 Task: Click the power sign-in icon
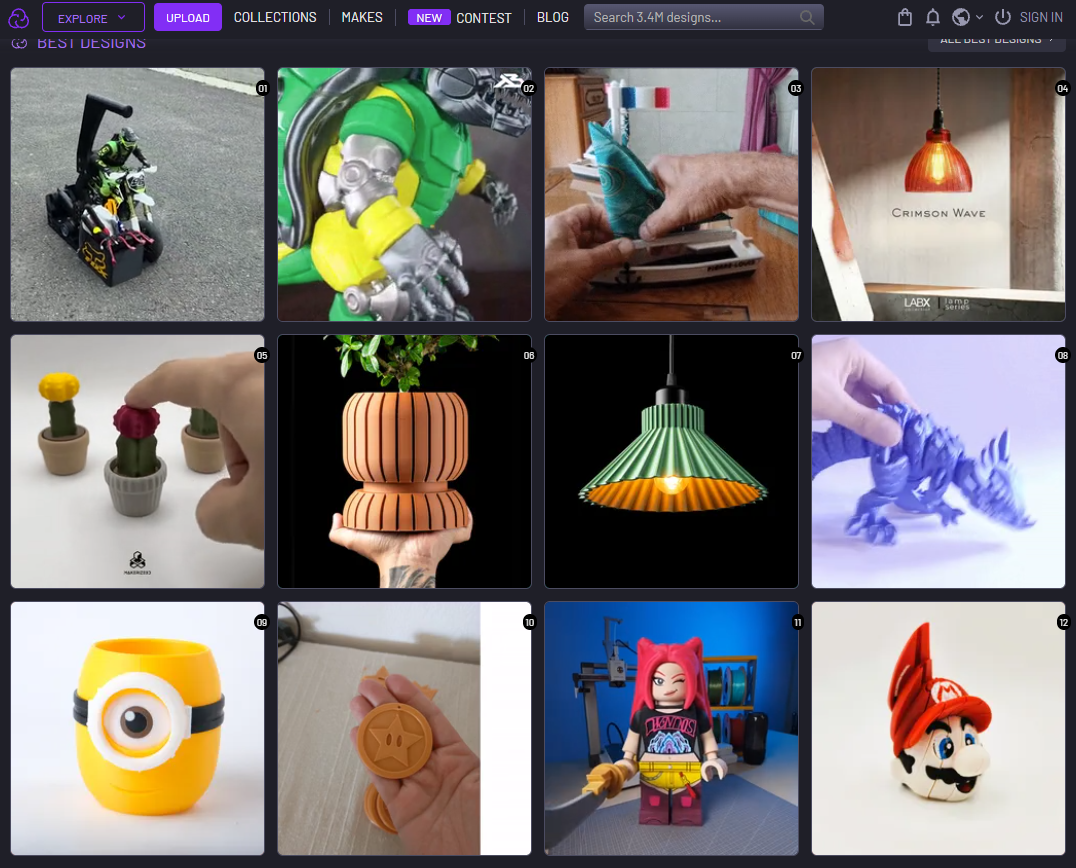click(x=1003, y=17)
